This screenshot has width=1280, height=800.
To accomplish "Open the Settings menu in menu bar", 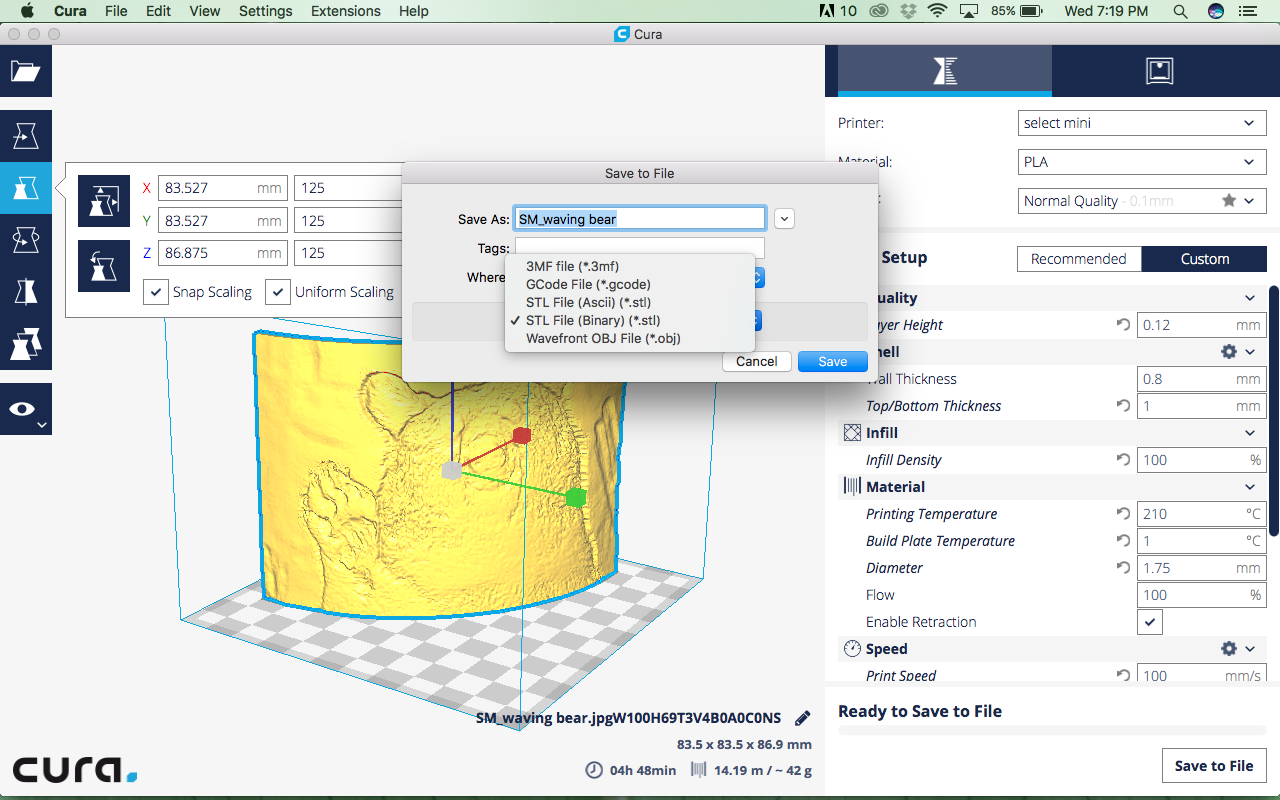I will 266,11.
